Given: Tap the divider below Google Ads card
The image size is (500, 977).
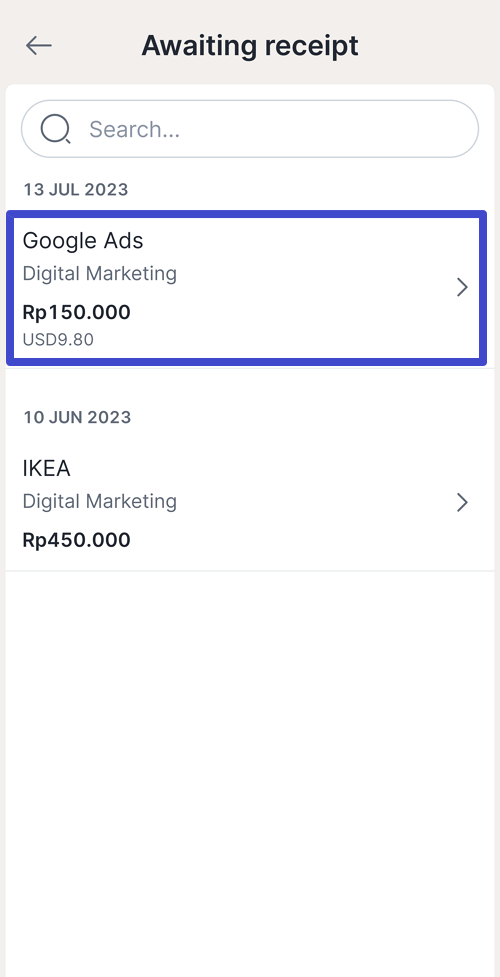Looking at the screenshot, I should coord(250,368).
